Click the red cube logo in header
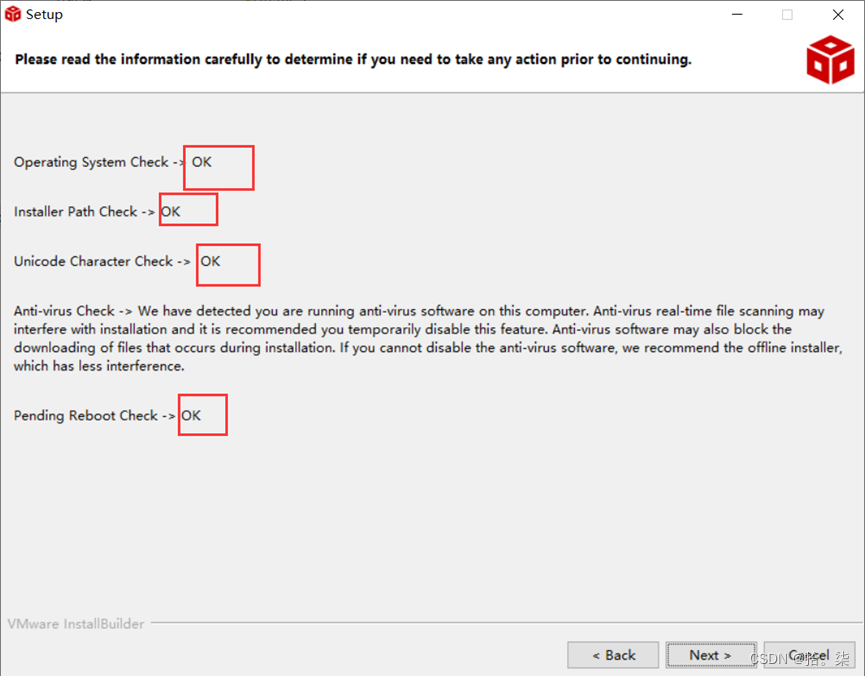Image resolution: width=865 pixels, height=676 pixels. 830,60
